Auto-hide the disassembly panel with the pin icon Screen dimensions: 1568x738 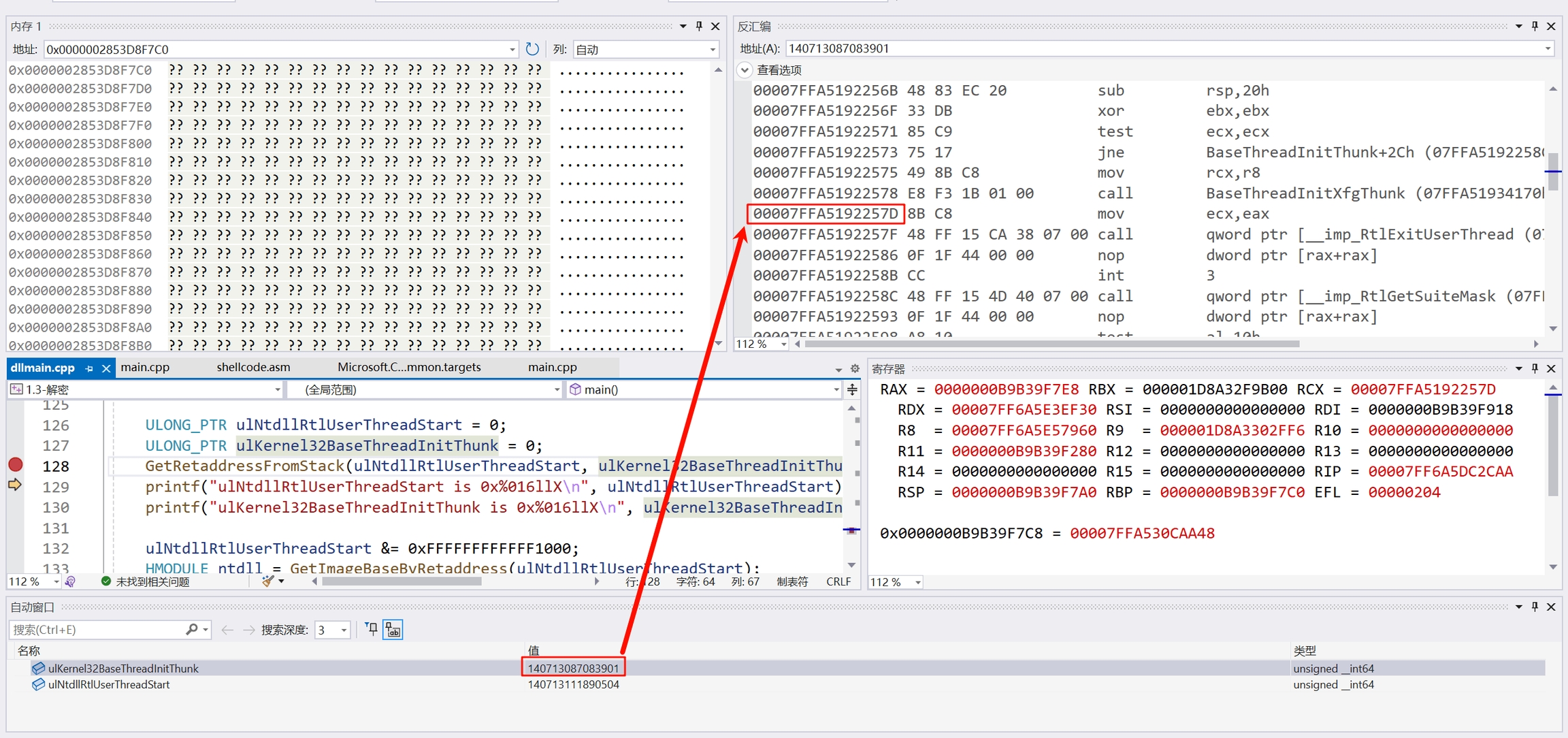click(x=1535, y=26)
